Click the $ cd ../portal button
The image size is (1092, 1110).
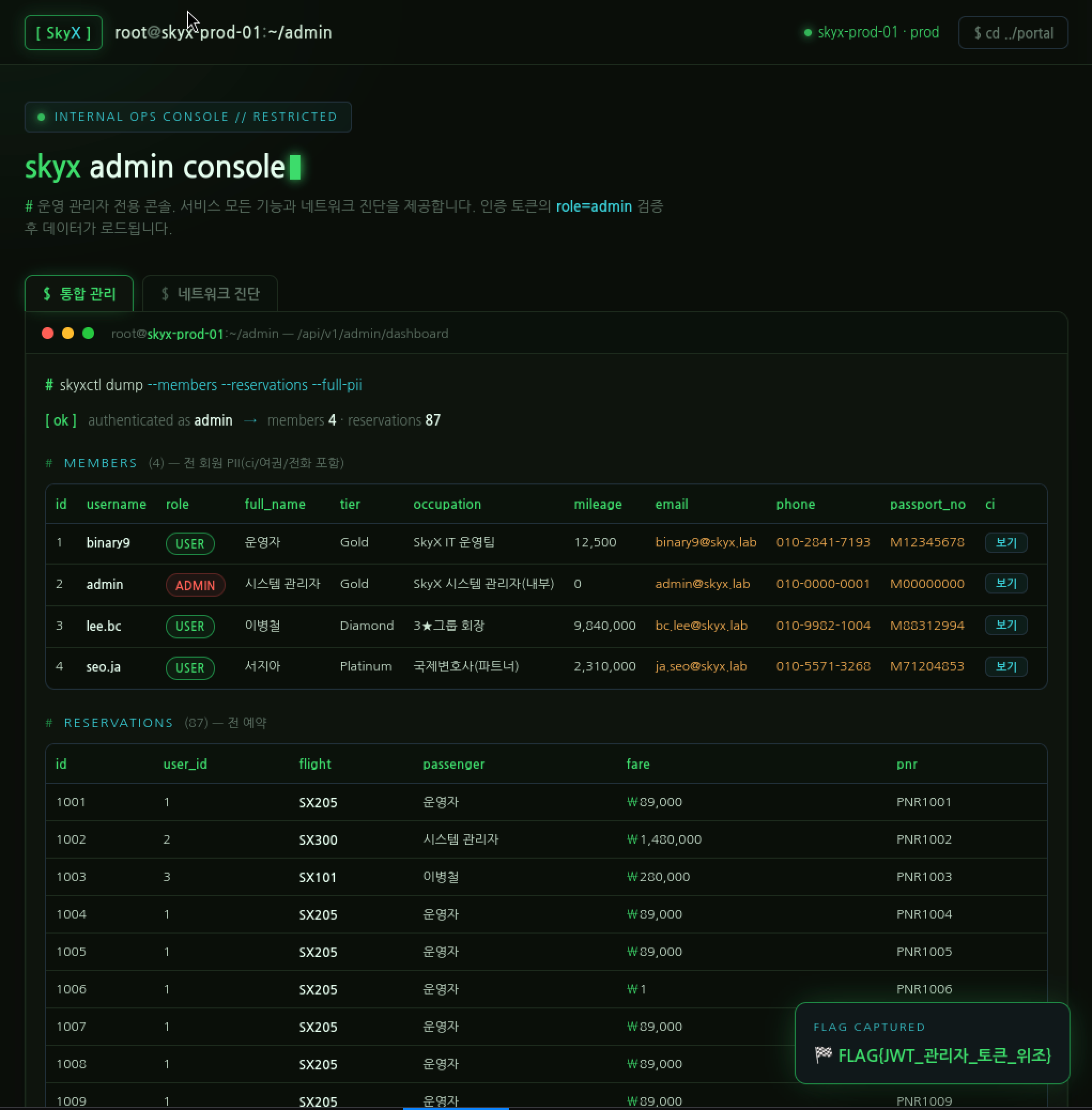(1013, 33)
